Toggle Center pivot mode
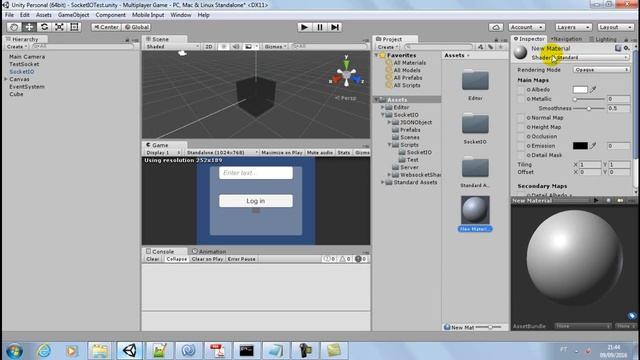 [106, 27]
